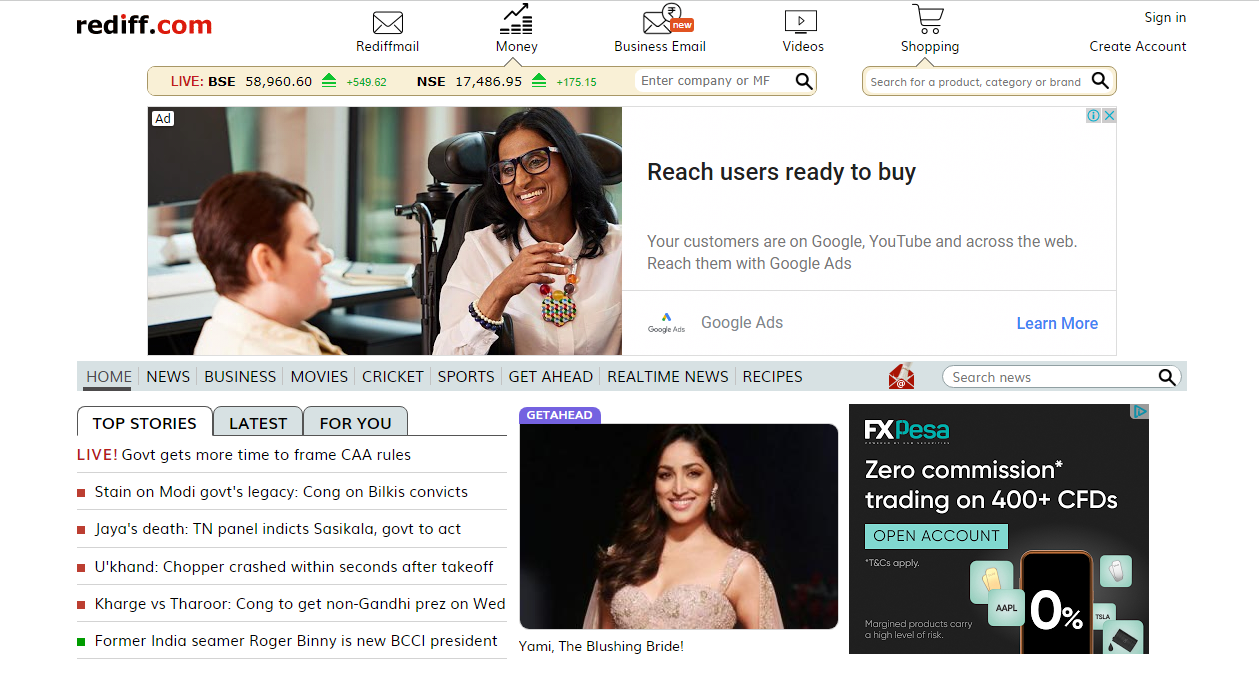Open the Money chart icon
Image resolution: width=1259 pixels, height=695 pixels.
(516, 19)
